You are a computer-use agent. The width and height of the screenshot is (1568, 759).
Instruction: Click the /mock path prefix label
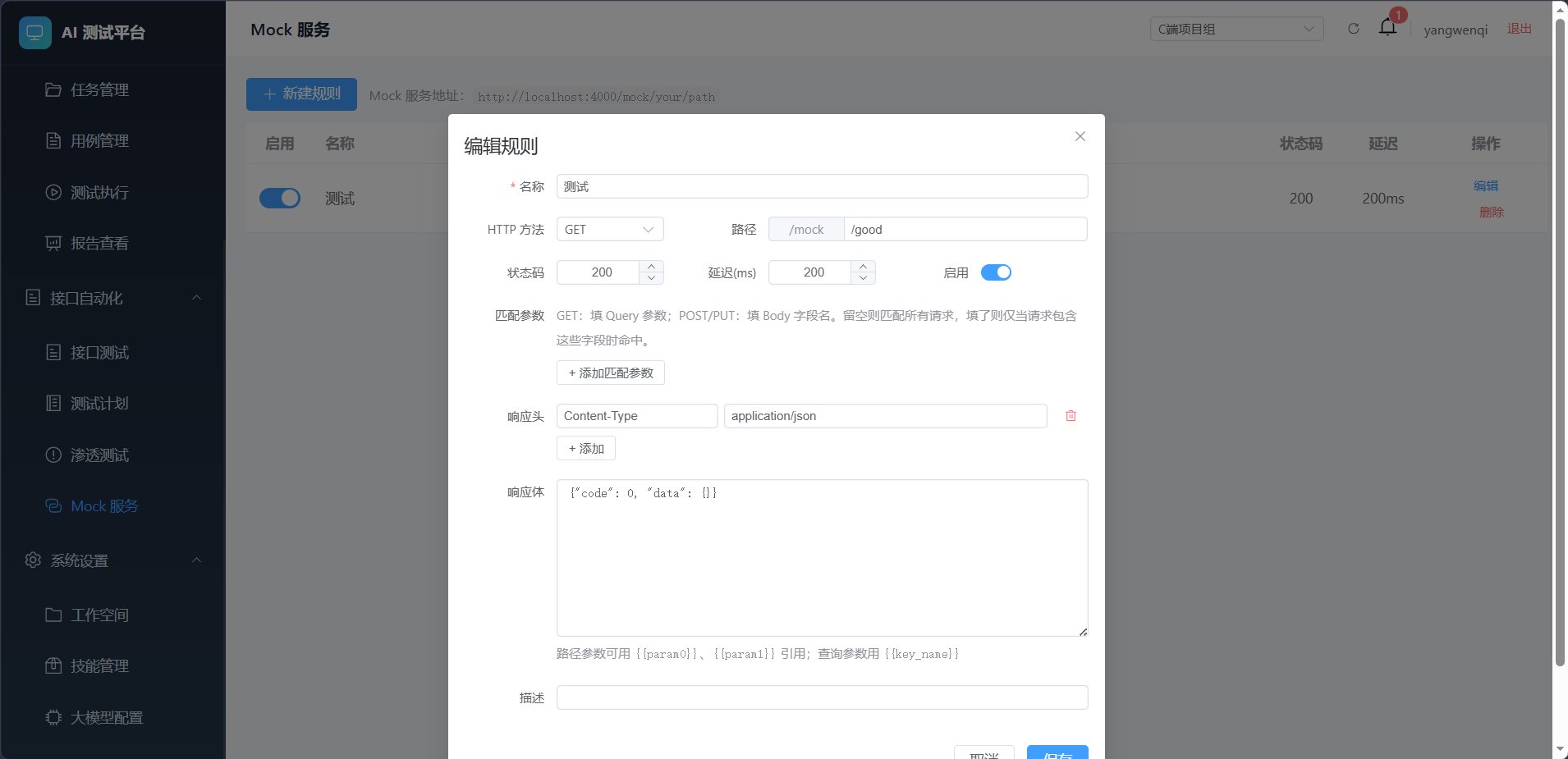point(806,229)
